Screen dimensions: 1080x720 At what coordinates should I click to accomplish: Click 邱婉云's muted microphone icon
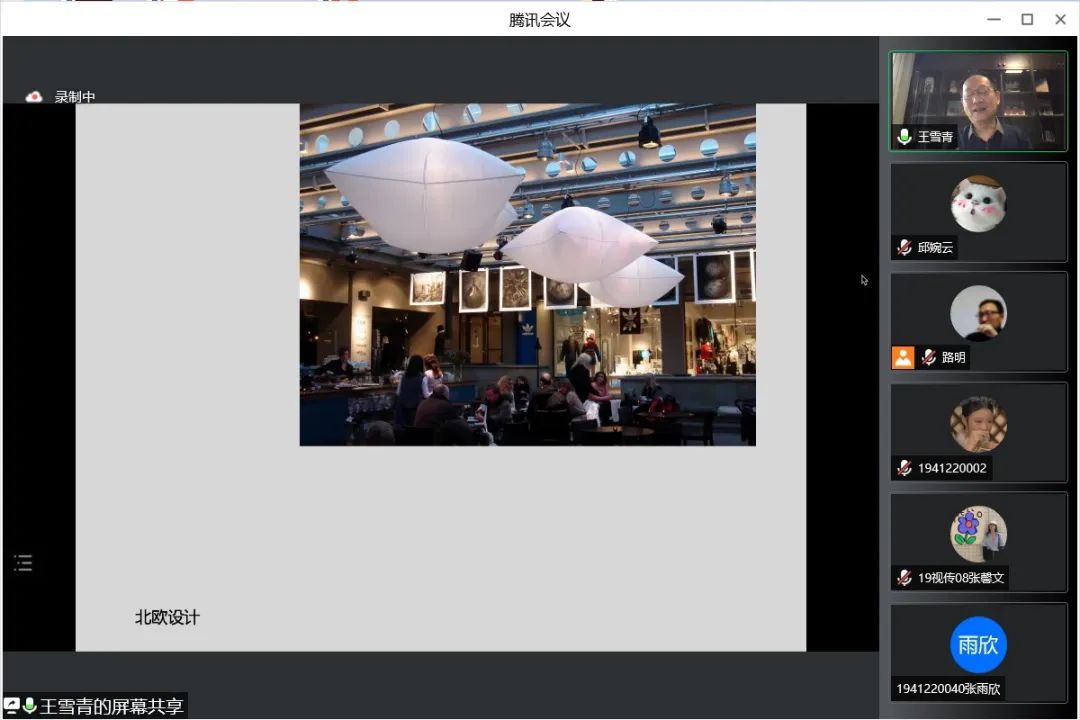click(904, 247)
